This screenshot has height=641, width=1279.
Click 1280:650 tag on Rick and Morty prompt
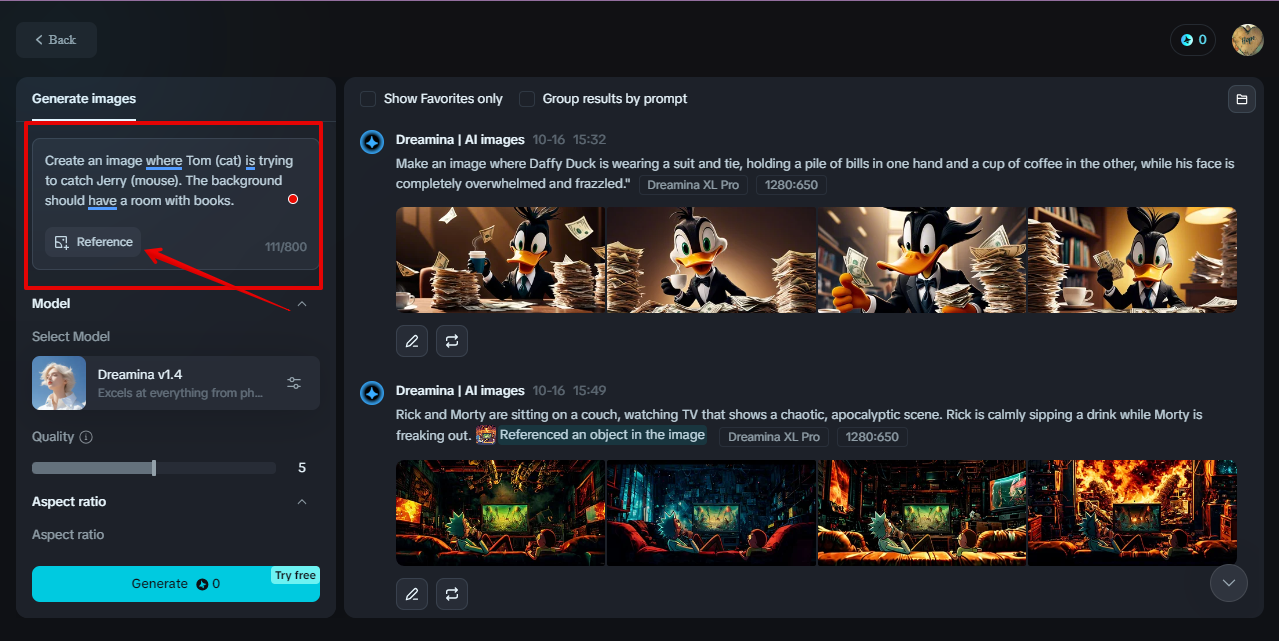click(872, 437)
